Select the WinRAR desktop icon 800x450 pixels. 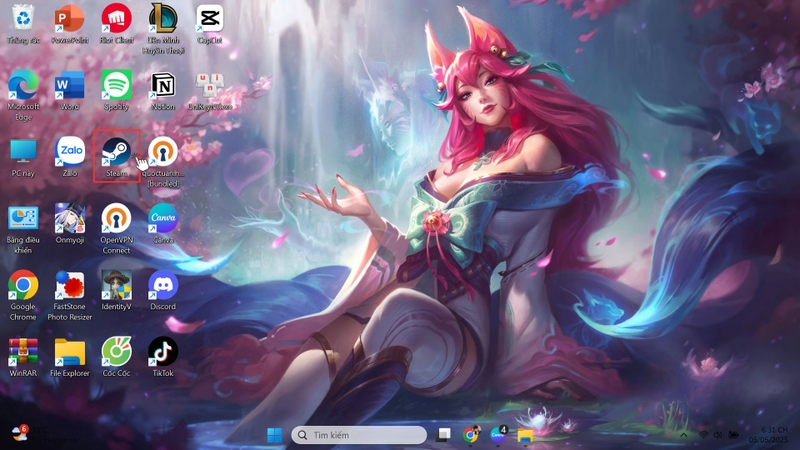pos(23,357)
